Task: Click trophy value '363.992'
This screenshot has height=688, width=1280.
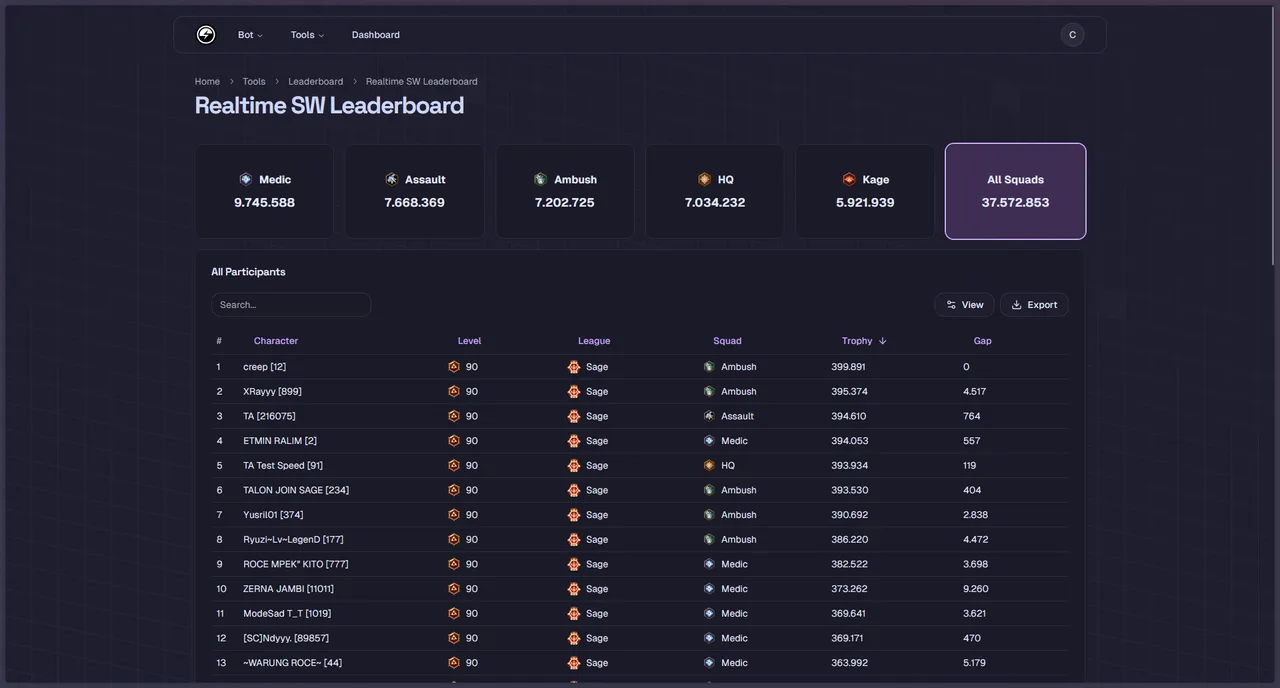Action: 849,663
